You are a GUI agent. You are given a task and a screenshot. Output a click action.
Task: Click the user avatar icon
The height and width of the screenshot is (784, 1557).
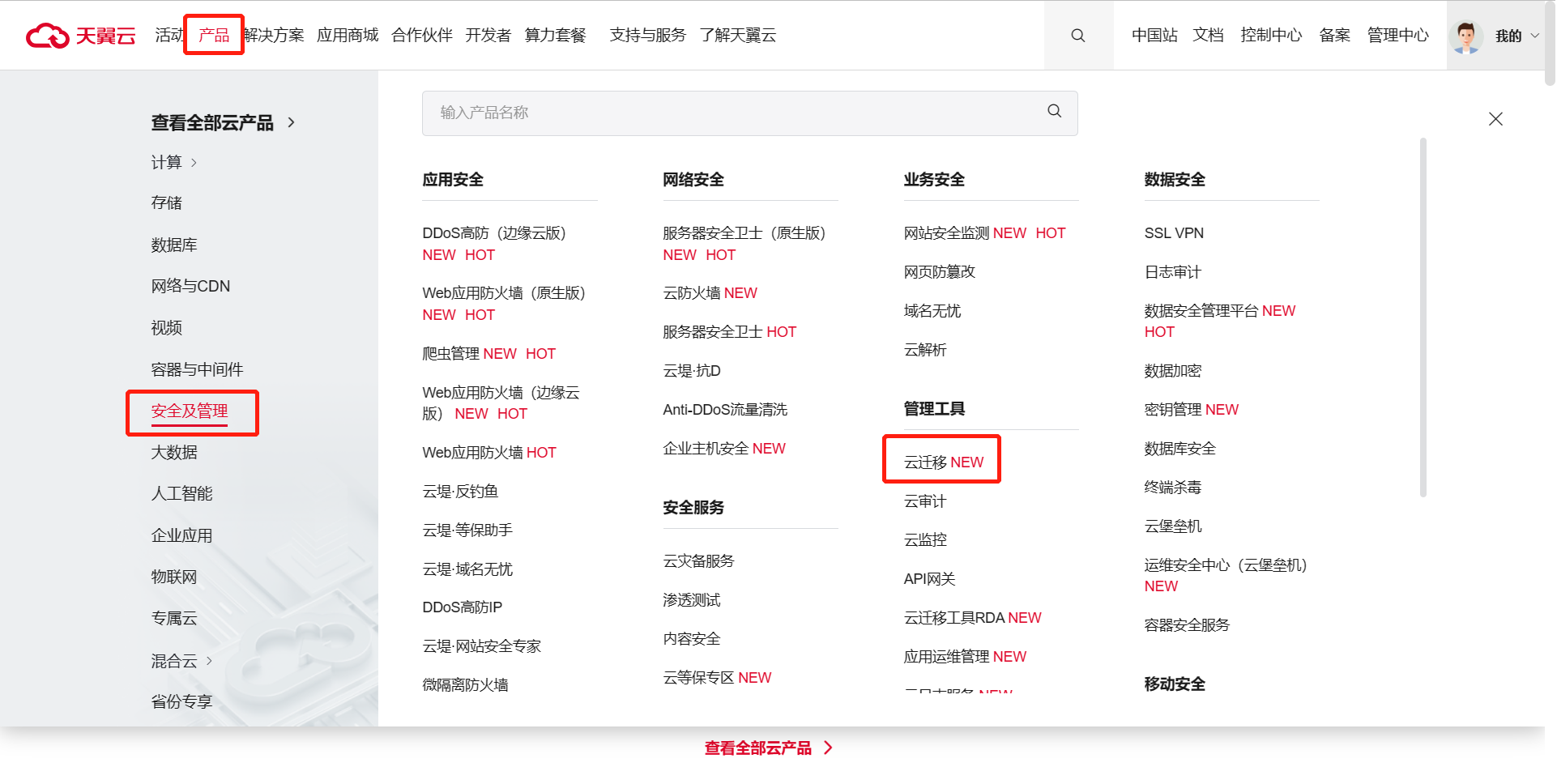click(1466, 36)
